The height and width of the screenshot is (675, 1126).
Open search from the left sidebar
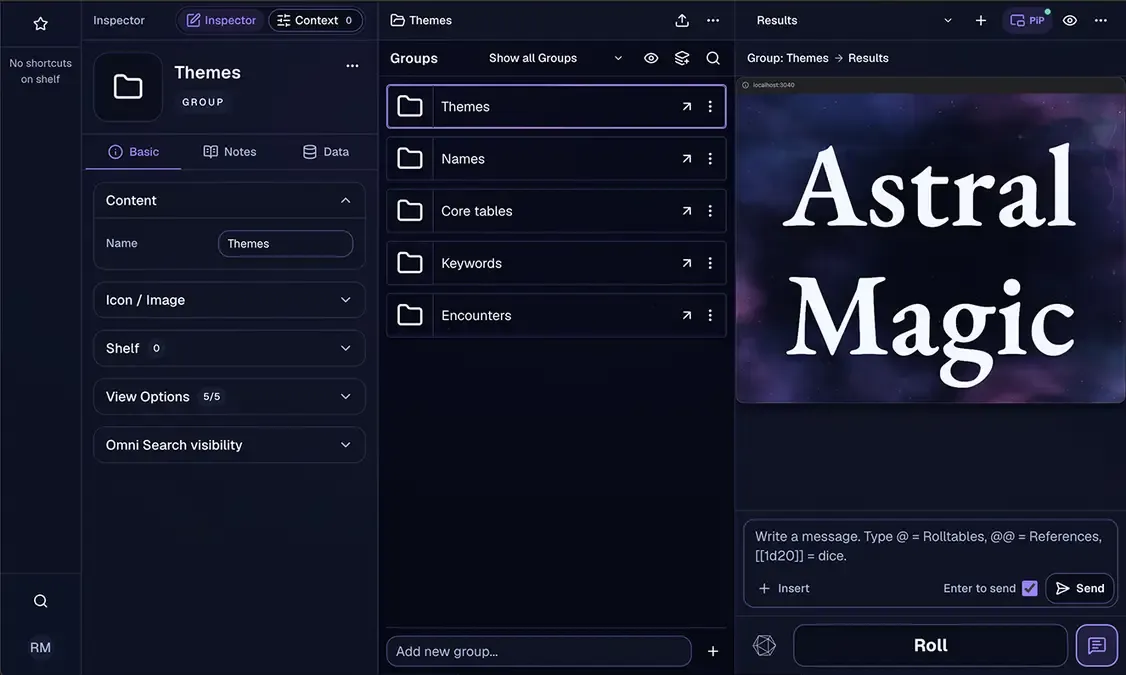tap(40, 601)
